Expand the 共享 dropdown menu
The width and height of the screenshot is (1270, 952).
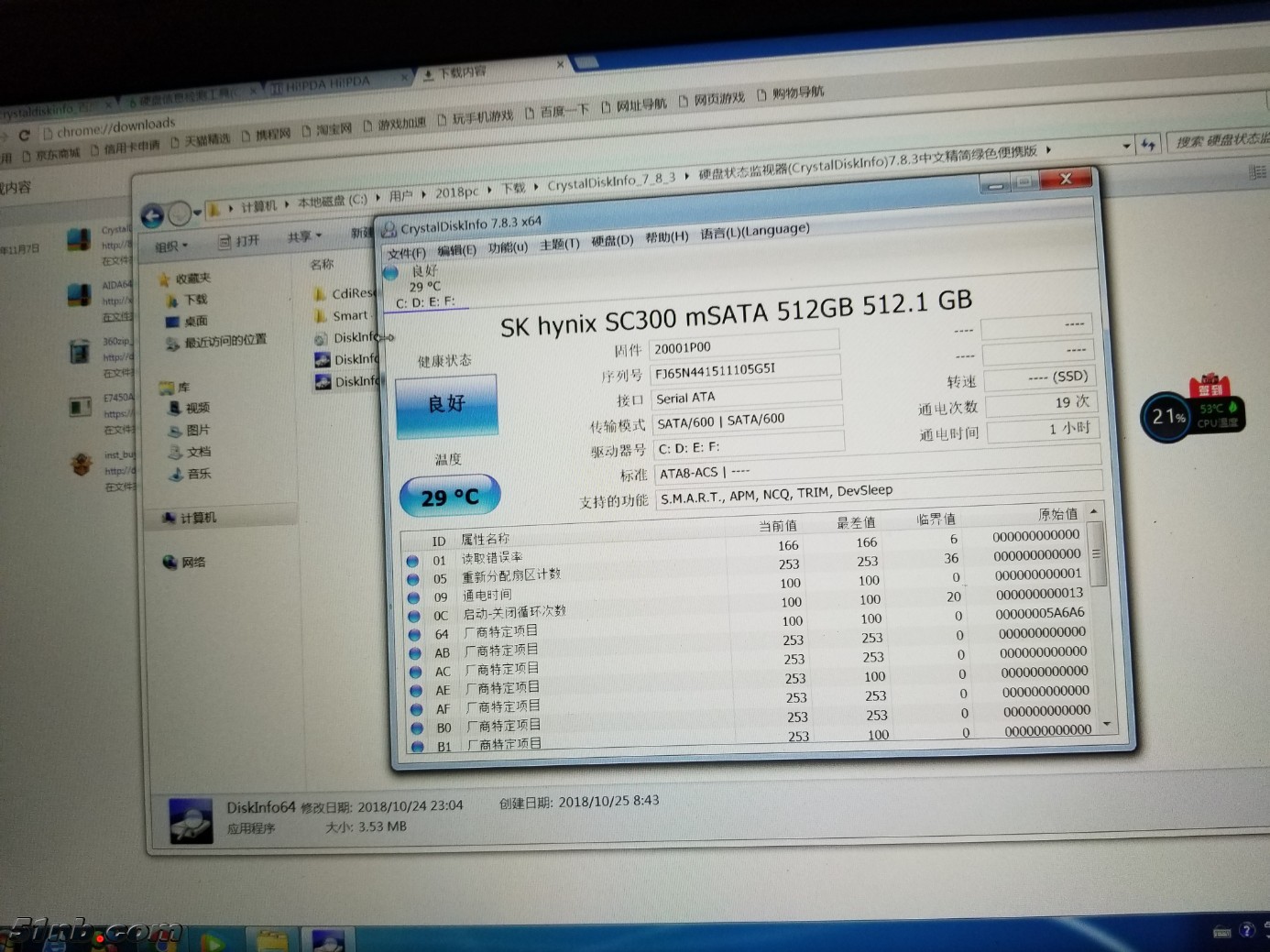pos(304,236)
